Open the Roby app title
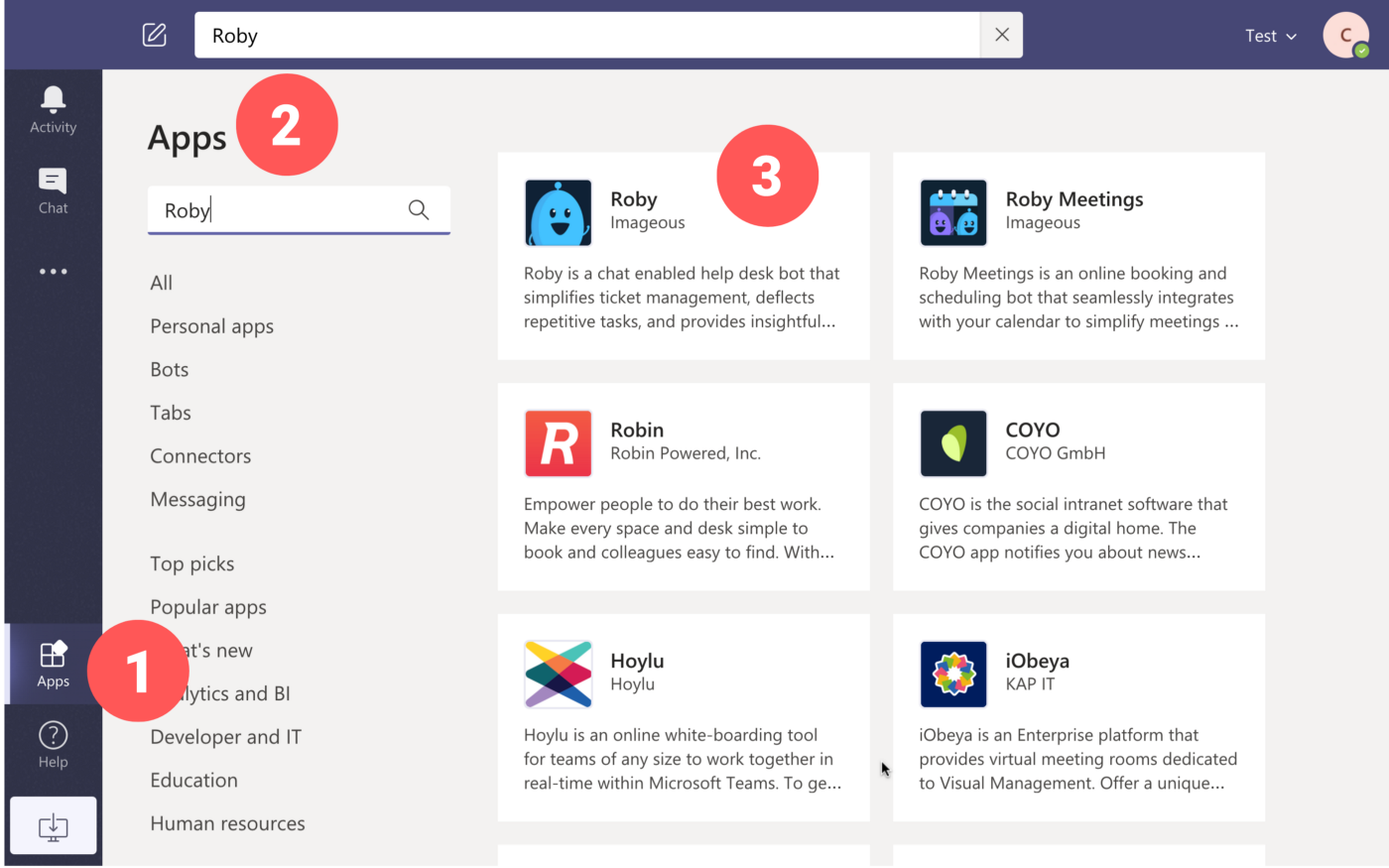The height and width of the screenshot is (868, 1389). [634, 199]
